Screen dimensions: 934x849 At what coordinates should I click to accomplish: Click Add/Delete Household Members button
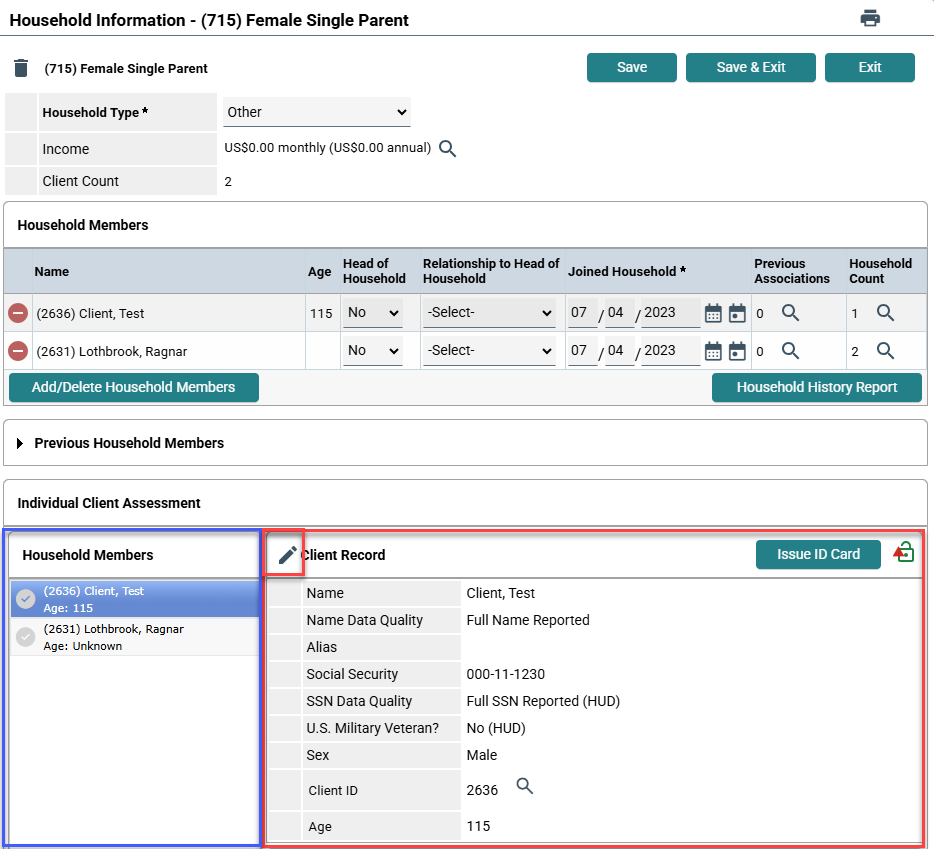(x=133, y=387)
